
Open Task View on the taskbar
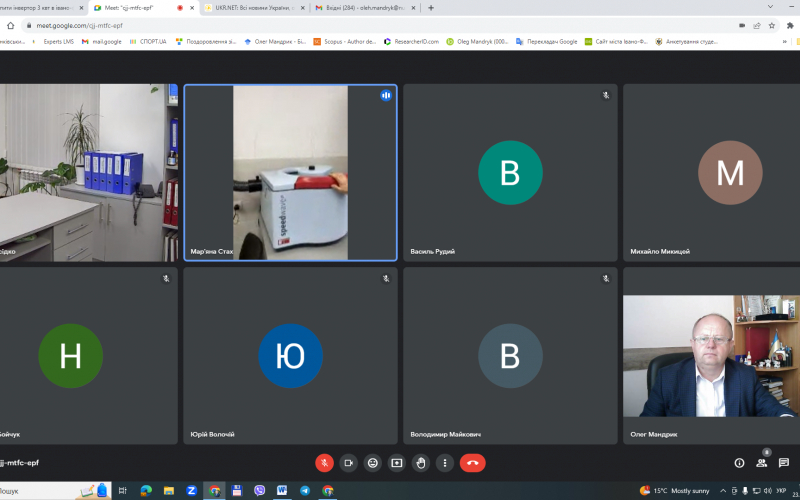coord(122,491)
